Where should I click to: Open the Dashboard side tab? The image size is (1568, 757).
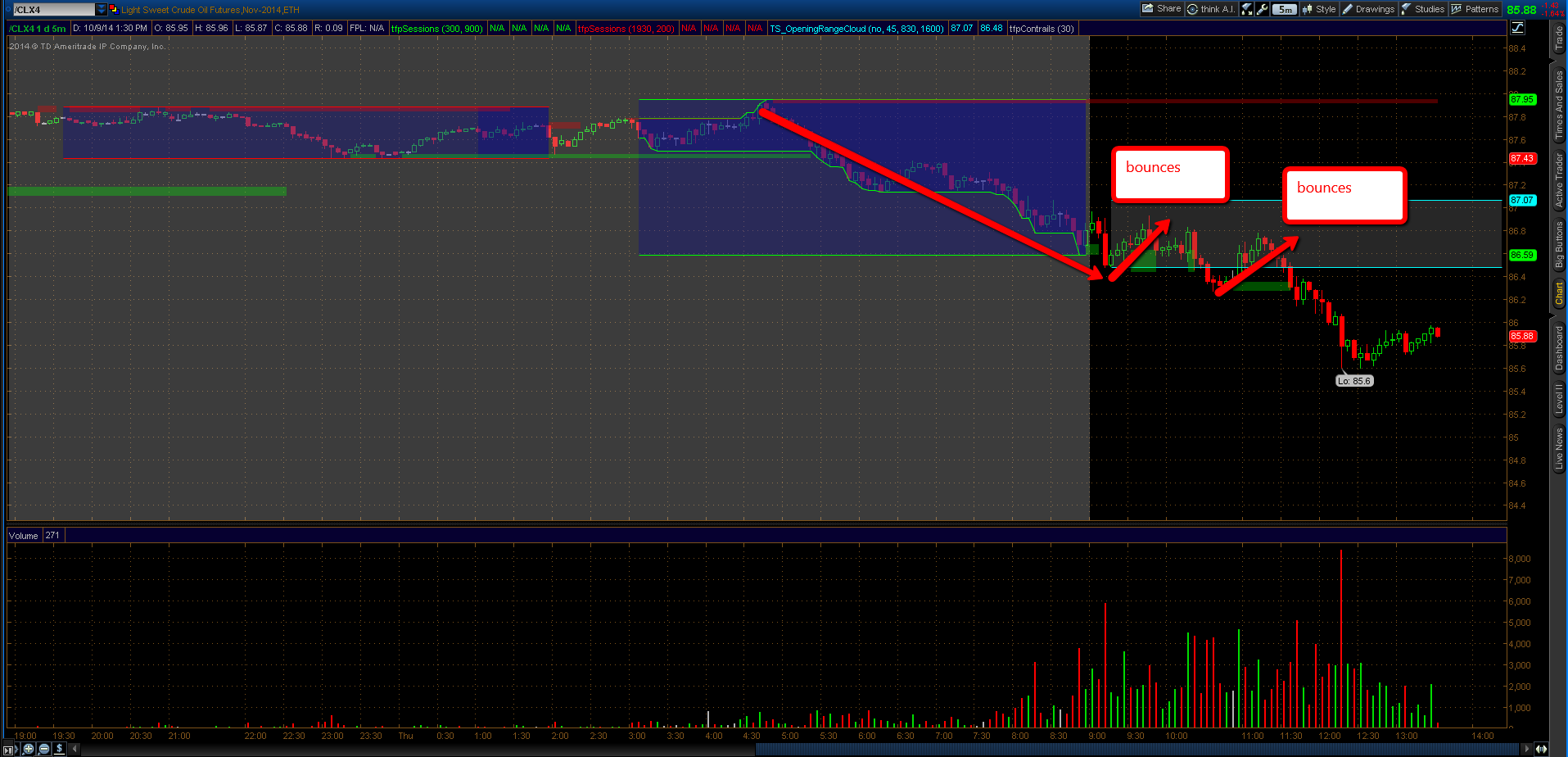tap(1559, 348)
